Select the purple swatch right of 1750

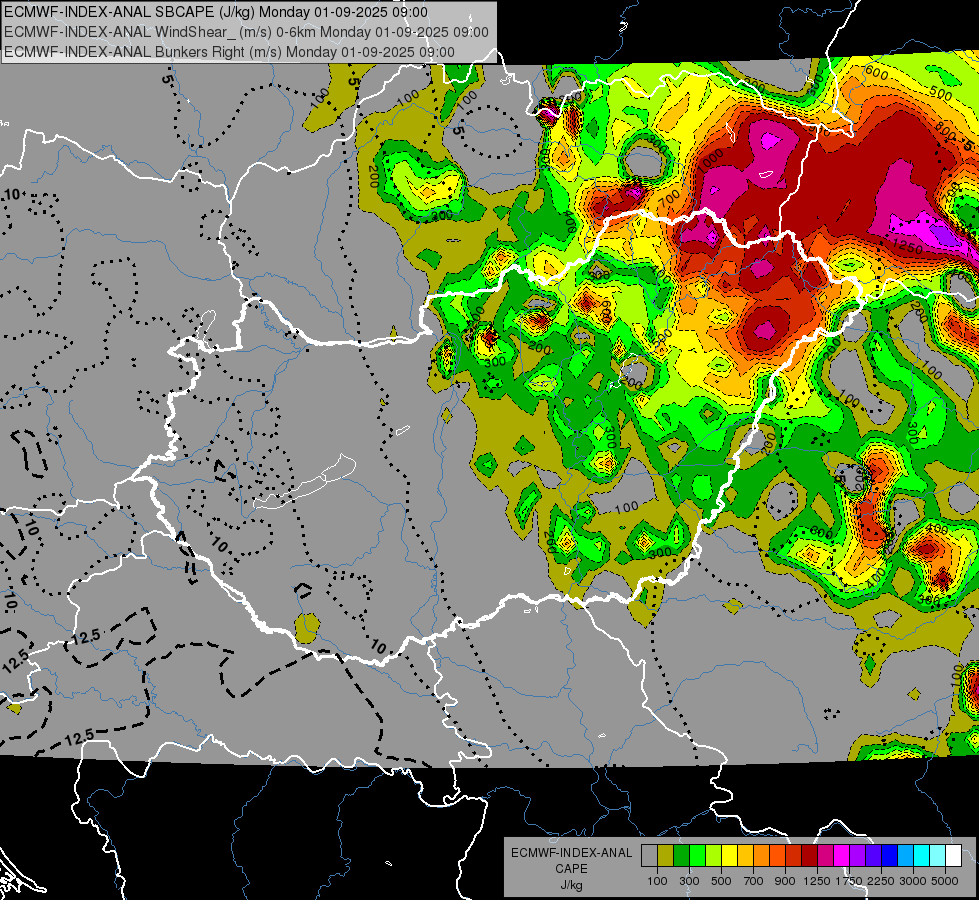(858, 855)
